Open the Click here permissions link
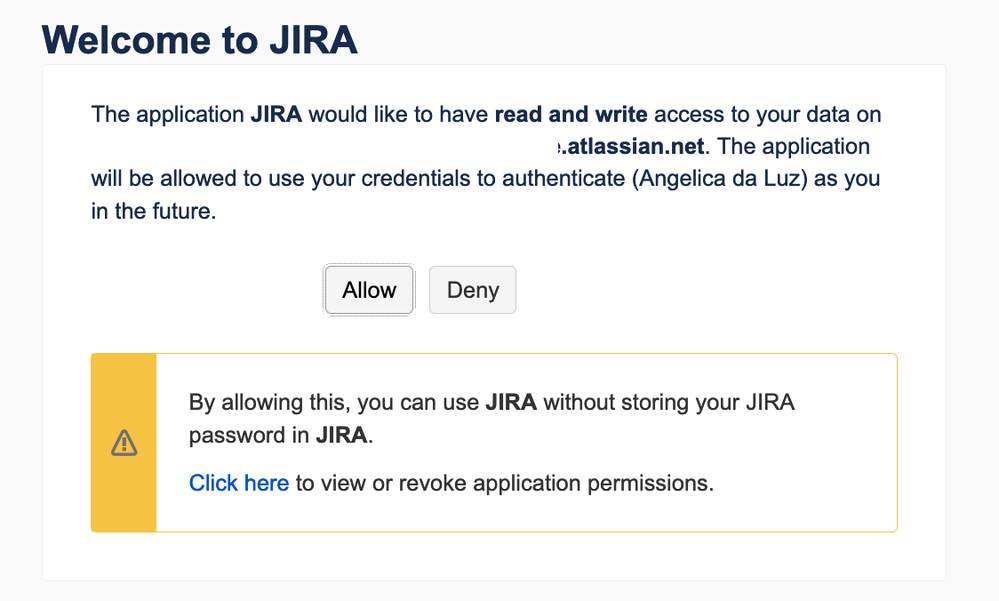The height and width of the screenshot is (601, 999). (239, 483)
